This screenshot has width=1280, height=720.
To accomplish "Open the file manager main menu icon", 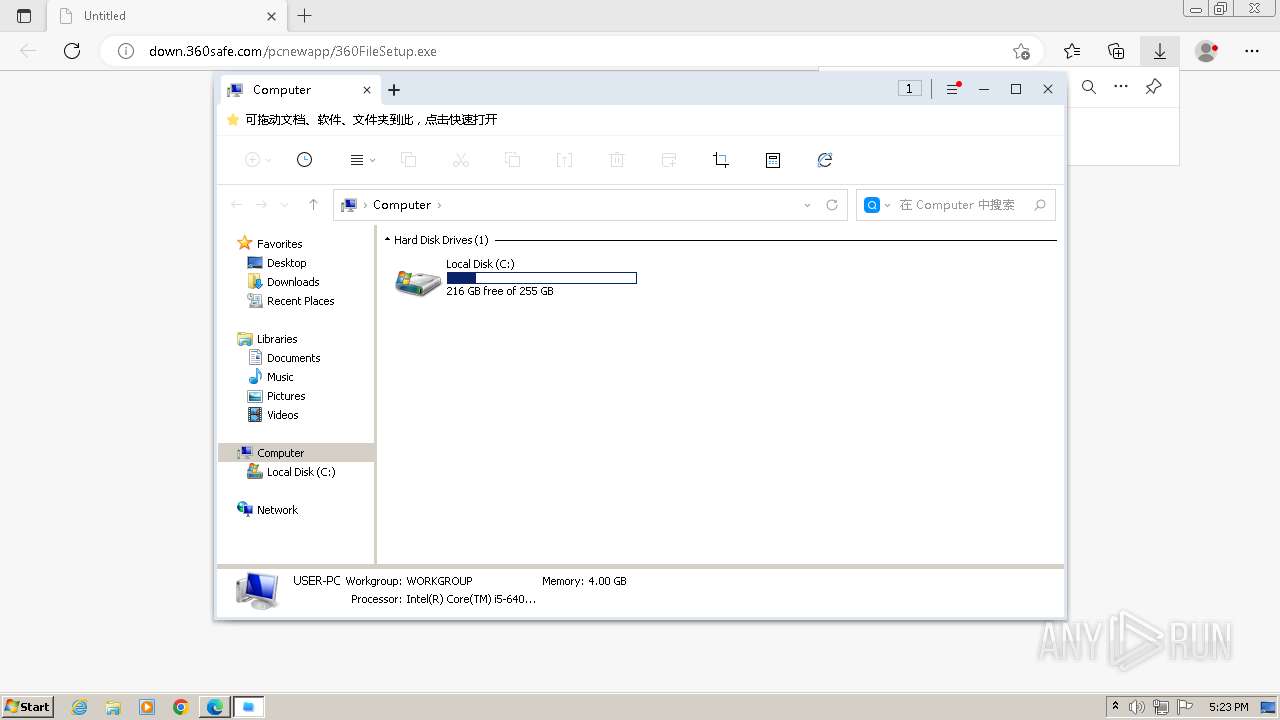I will 953,89.
